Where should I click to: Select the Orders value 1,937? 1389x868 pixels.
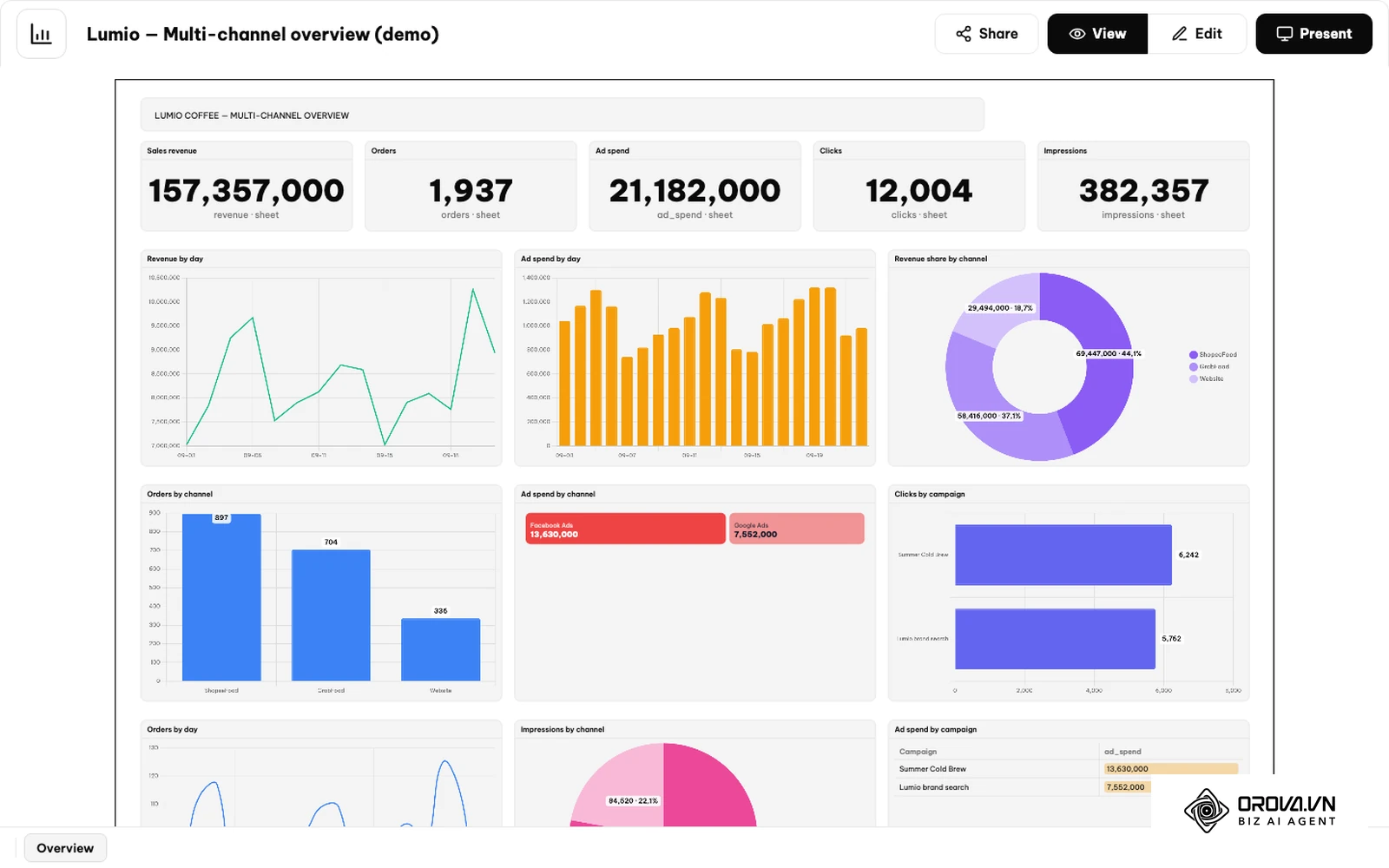coord(471,190)
